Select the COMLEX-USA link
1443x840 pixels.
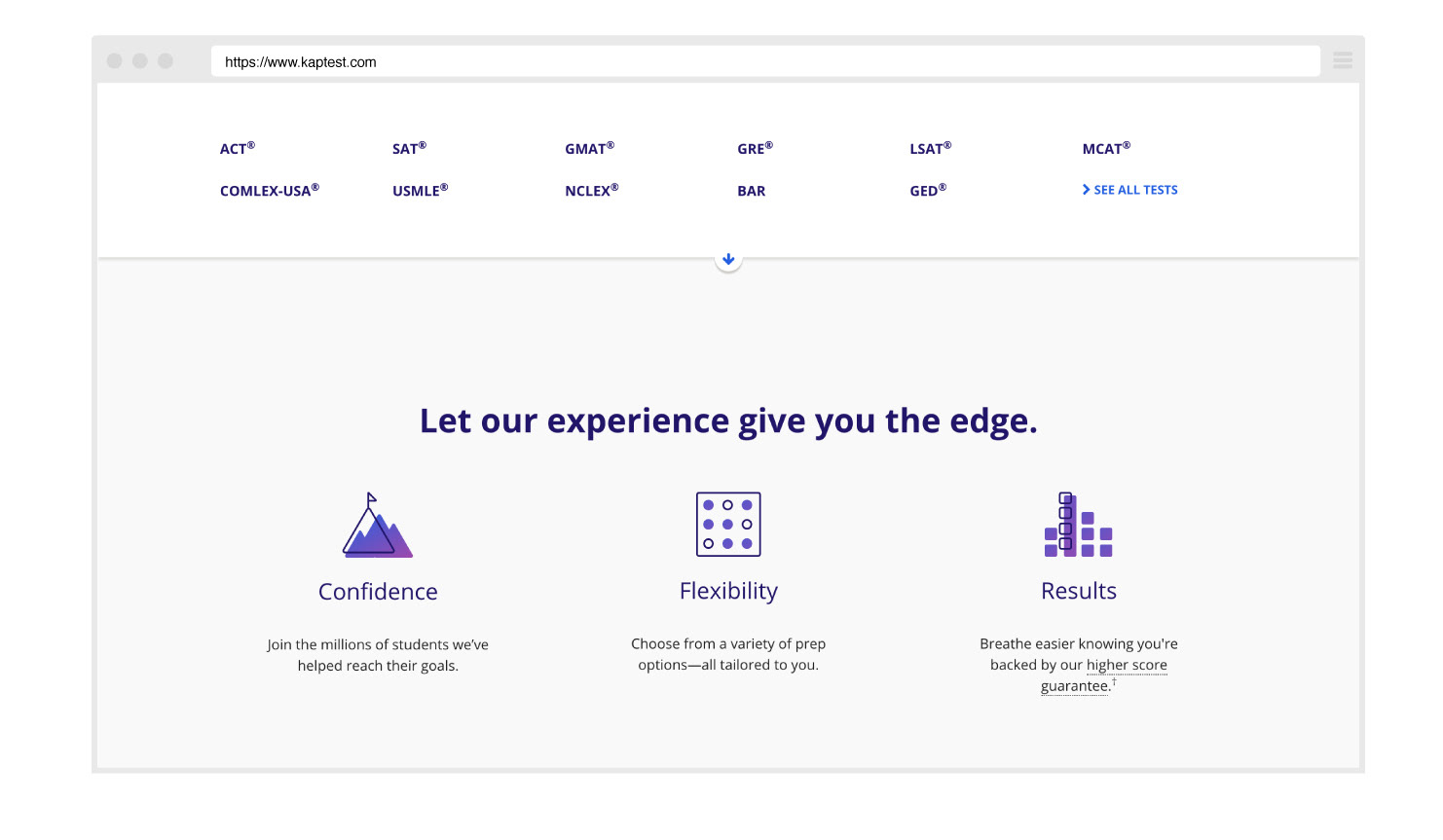pyautogui.click(x=270, y=190)
